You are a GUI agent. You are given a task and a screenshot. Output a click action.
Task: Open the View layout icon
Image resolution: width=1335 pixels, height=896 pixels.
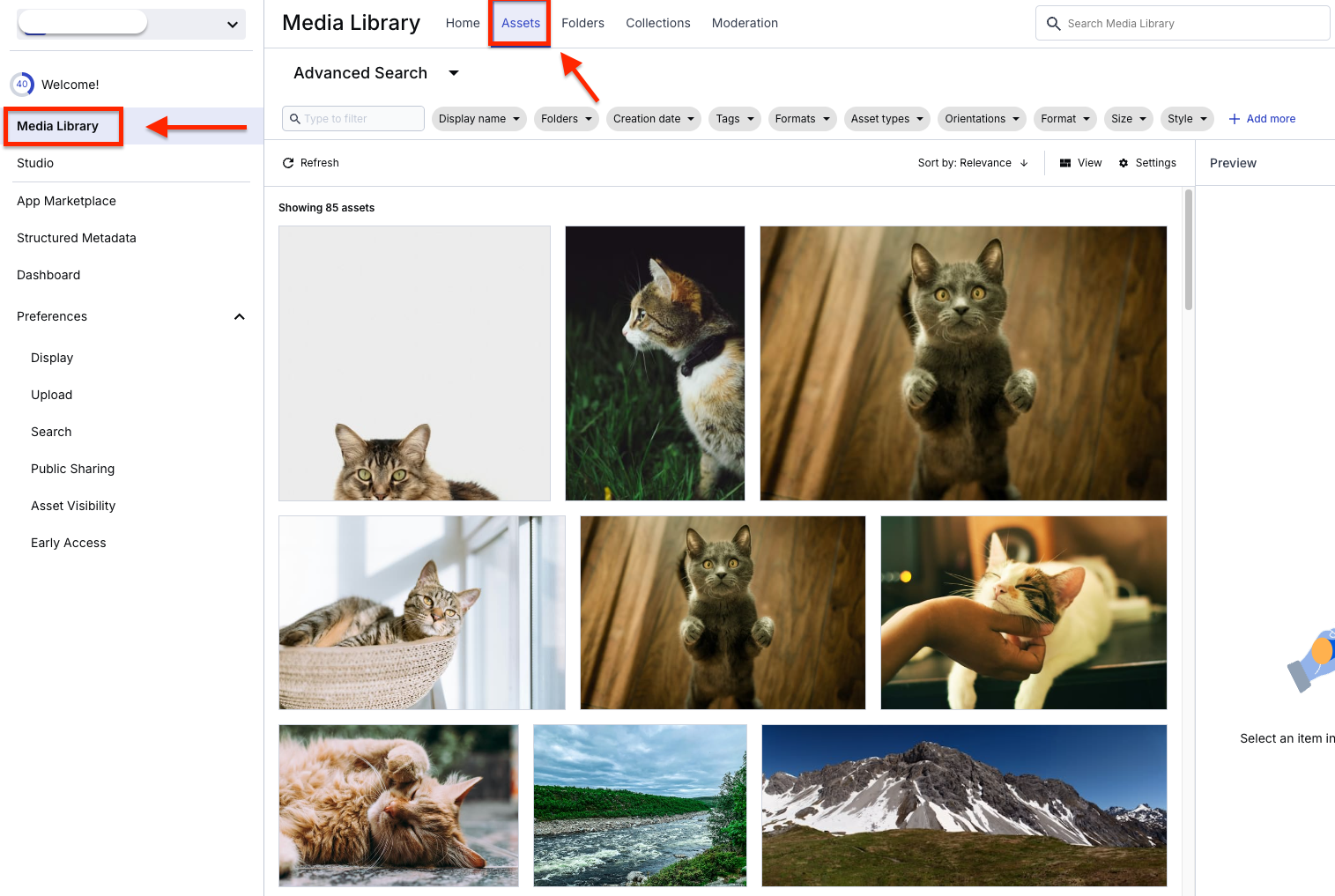[1065, 162]
